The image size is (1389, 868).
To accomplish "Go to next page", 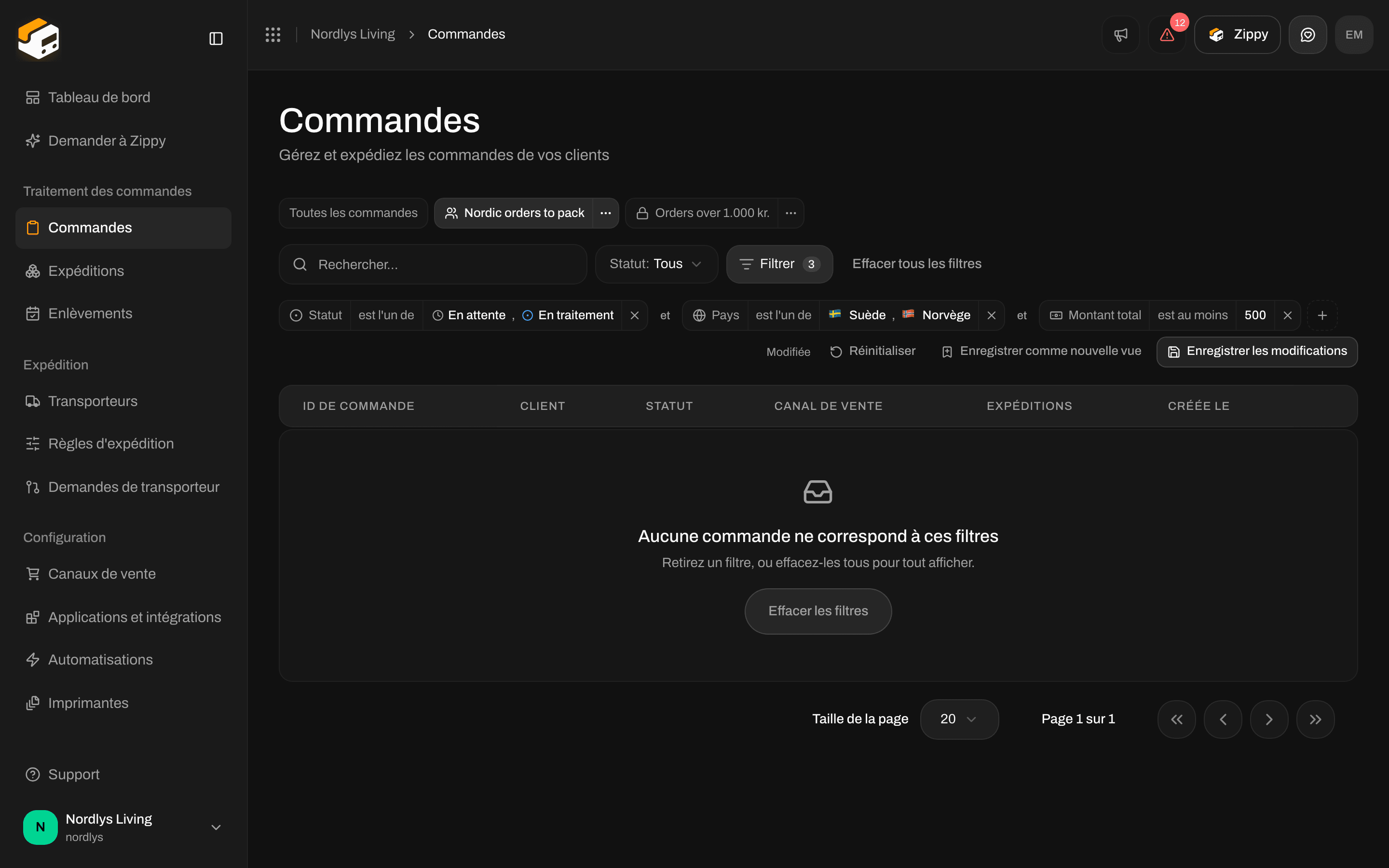I will 1269,719.
